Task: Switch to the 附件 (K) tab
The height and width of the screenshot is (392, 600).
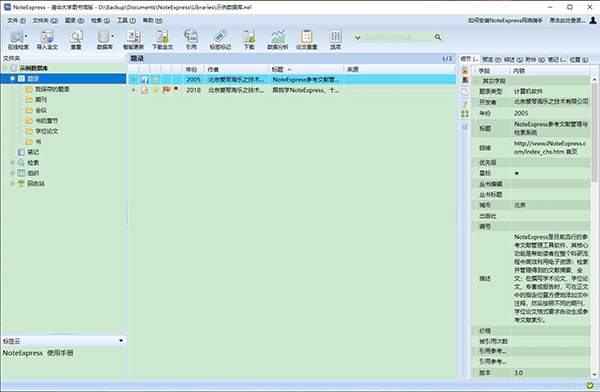Action: 535,60
